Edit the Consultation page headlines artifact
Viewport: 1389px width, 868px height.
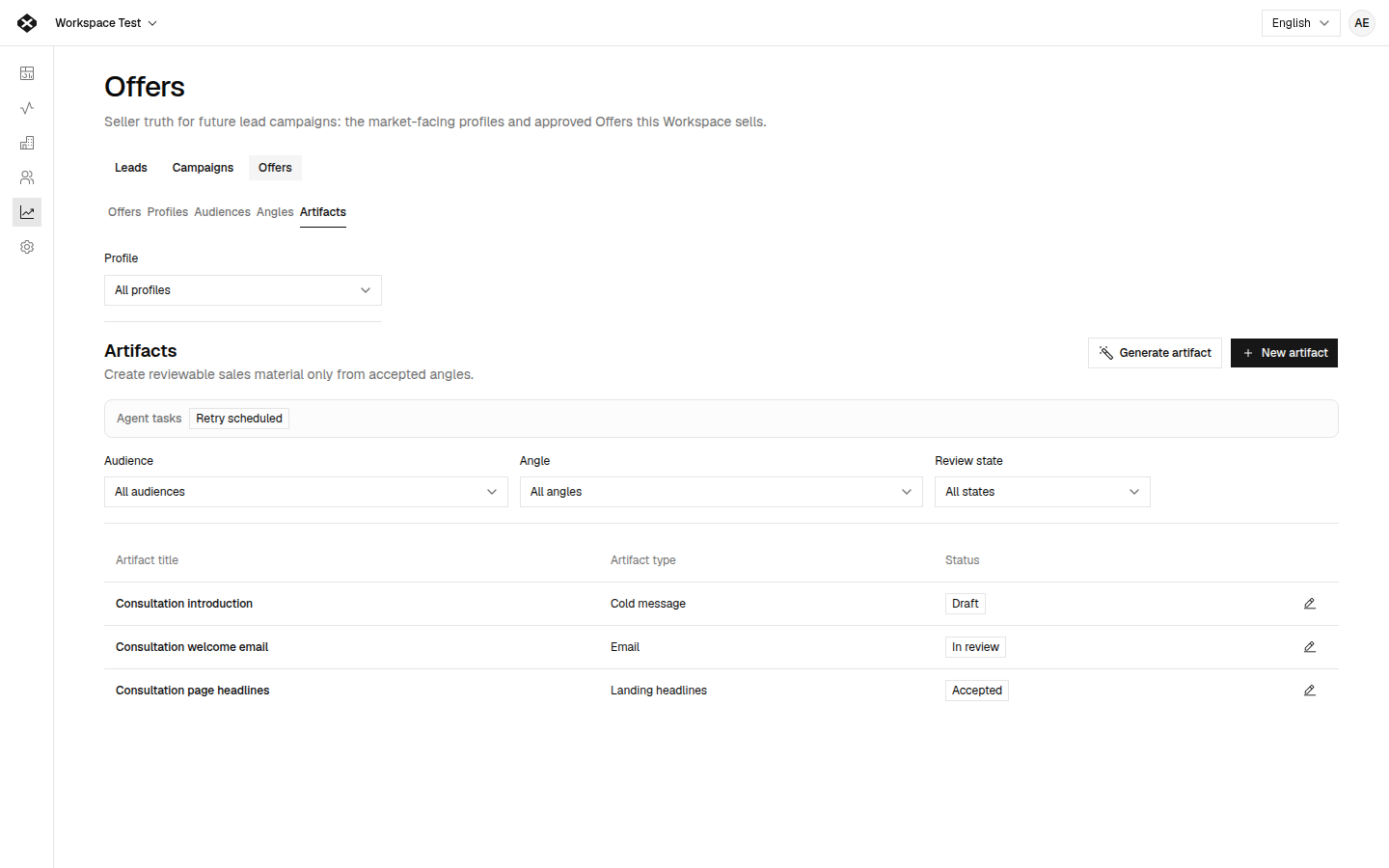(x=1310, y=691)
